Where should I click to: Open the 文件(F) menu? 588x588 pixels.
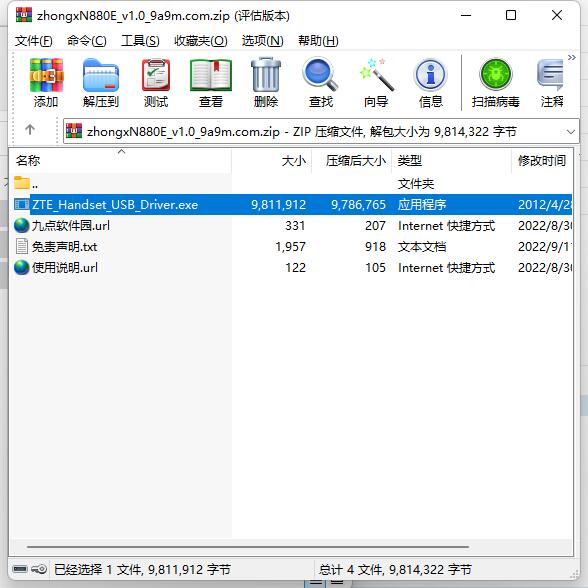[x=33, y=40]
